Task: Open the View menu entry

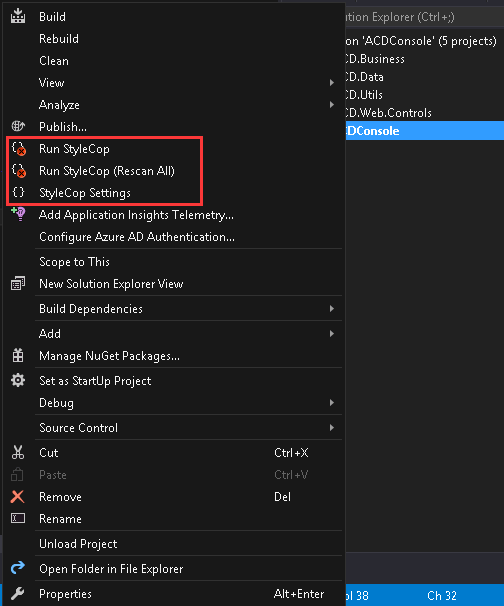Action: [x=174, y=83]
